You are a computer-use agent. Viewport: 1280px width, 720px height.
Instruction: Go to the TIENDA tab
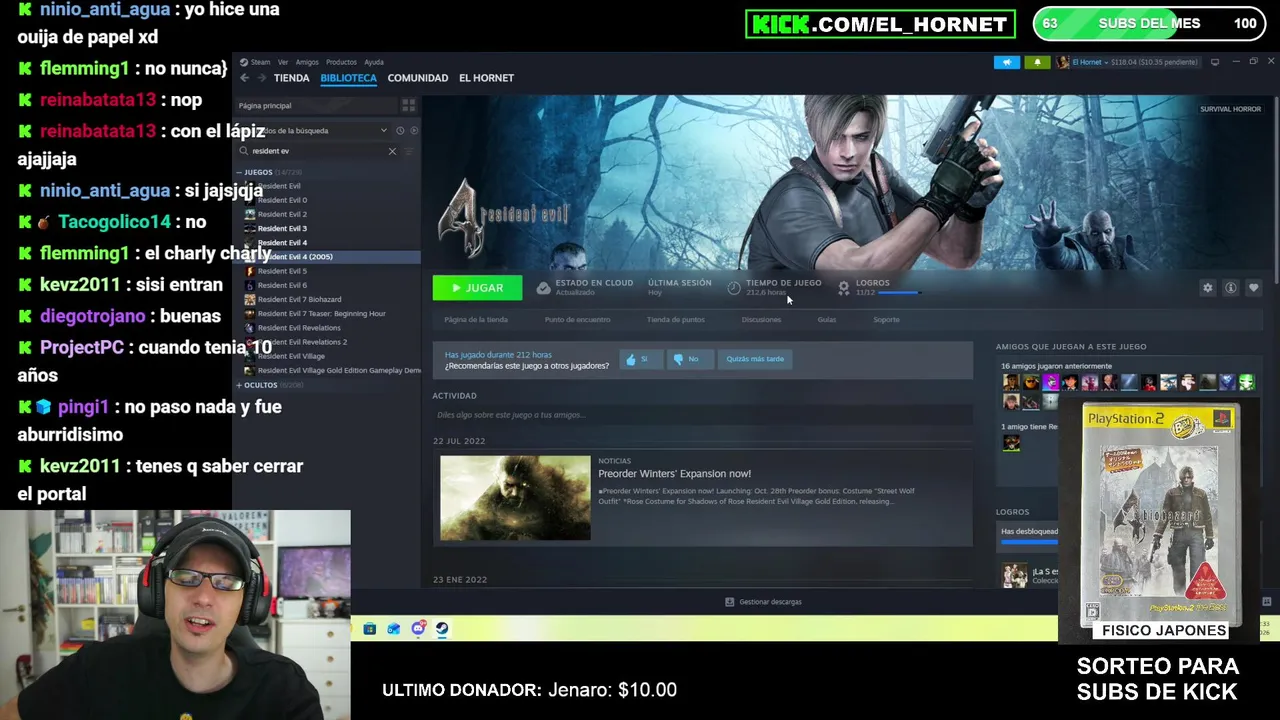click(x=291, y=78)
